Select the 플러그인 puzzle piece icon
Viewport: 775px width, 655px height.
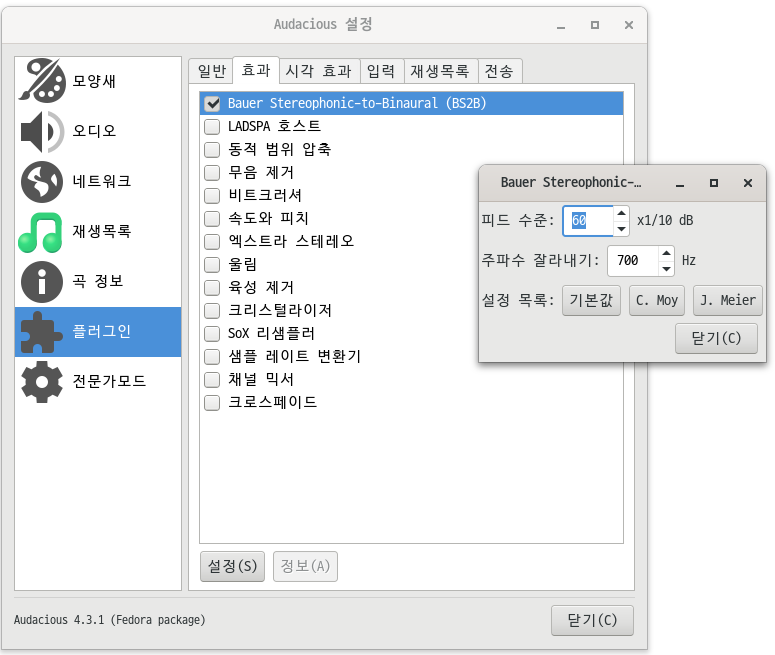pos(42,332)
